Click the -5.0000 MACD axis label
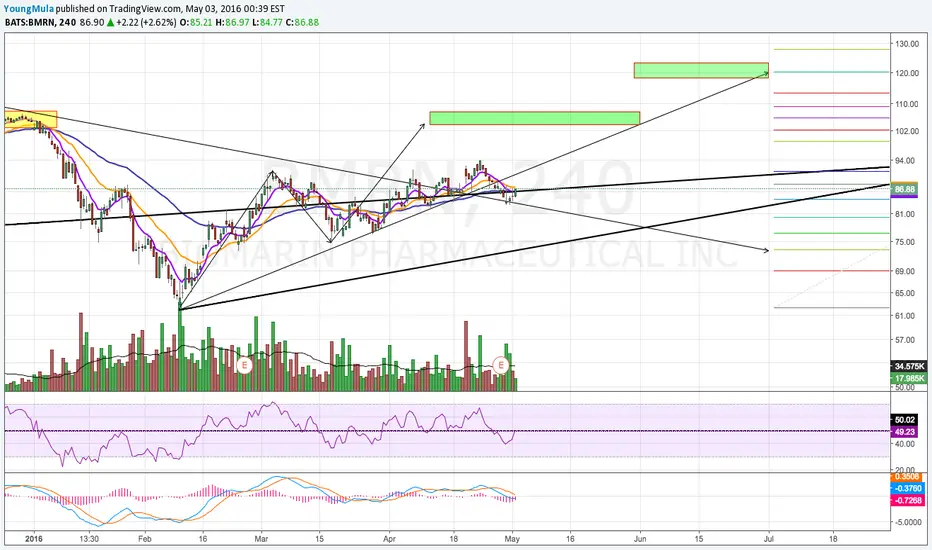This screenshot has width=932, height=550. coord(908,522)
